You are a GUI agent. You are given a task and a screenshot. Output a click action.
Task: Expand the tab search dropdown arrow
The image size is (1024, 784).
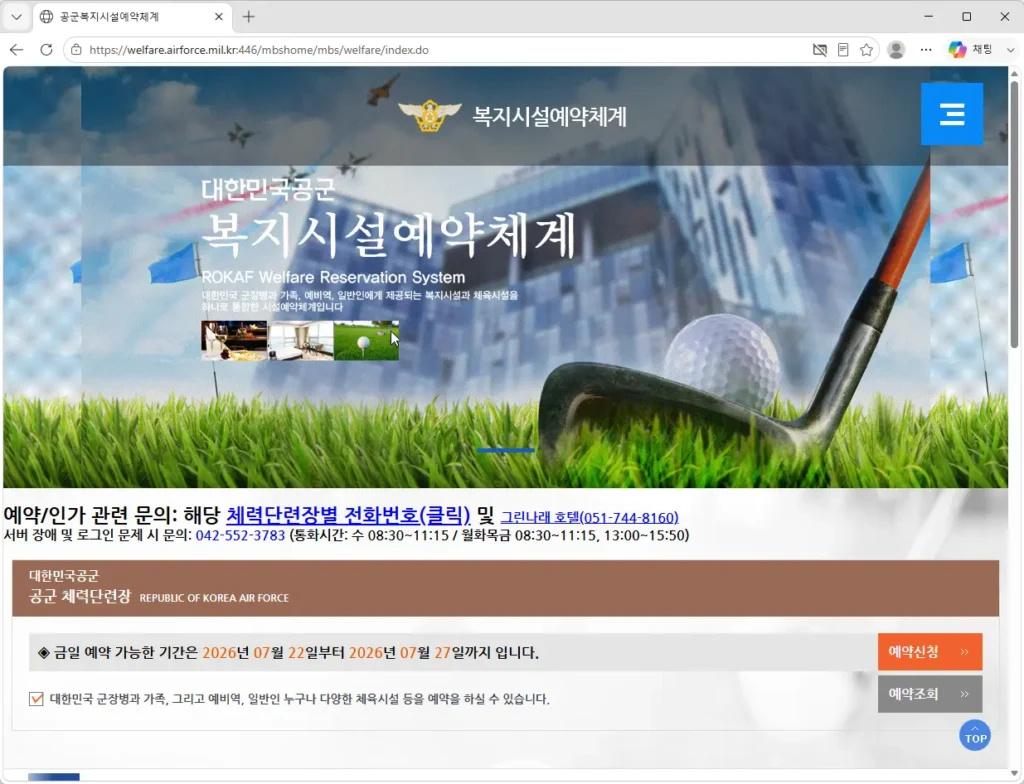pos(17,17)
